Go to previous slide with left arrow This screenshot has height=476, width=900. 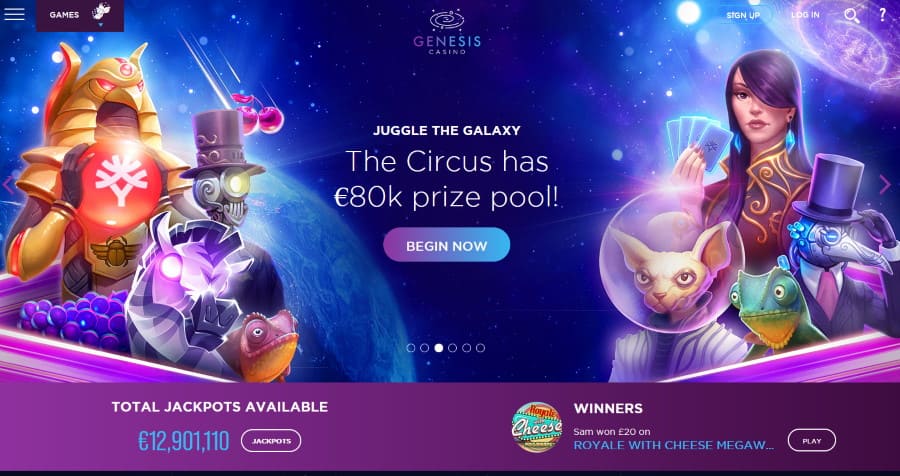pos(8,185)
